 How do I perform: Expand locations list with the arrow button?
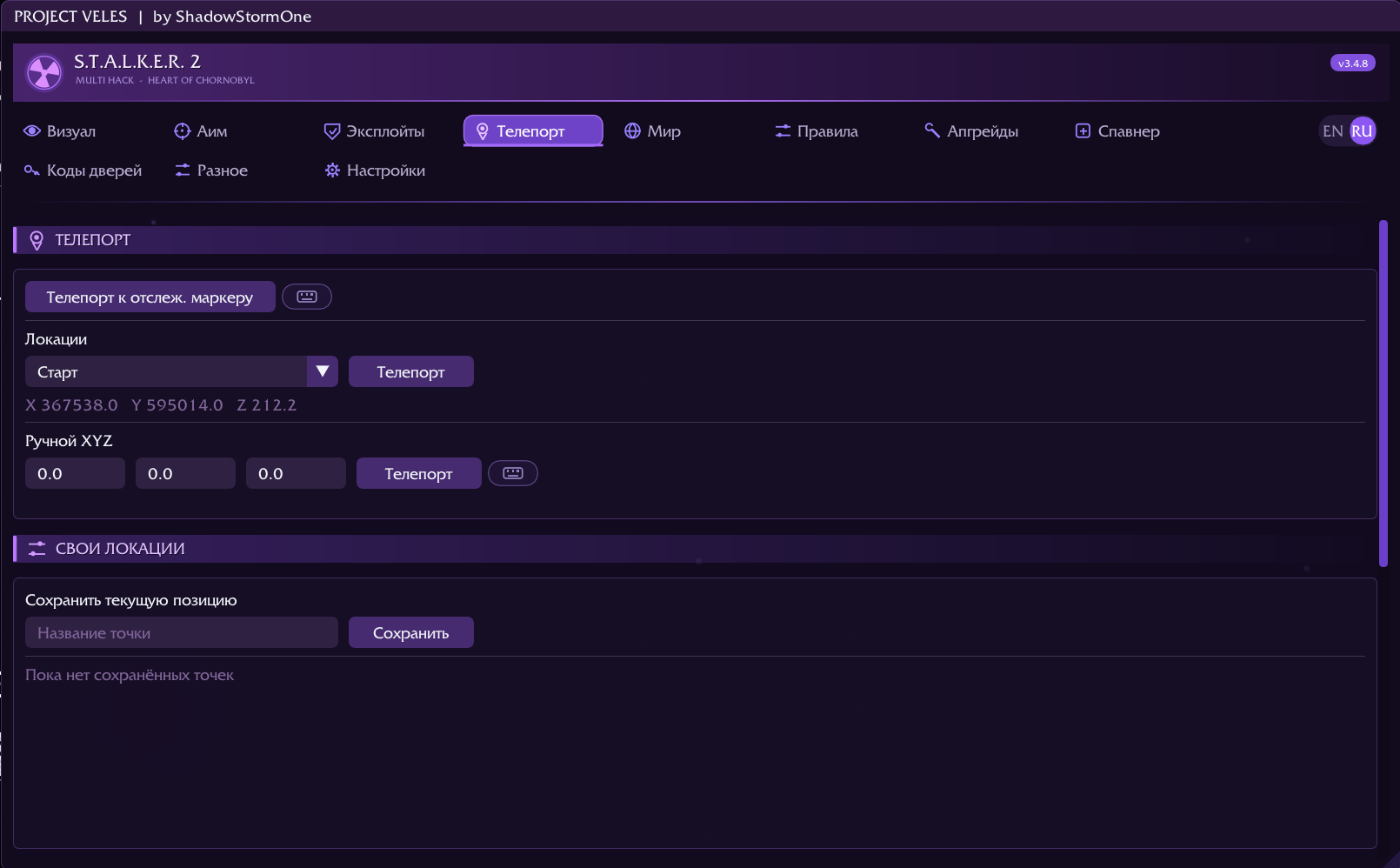click(323, 371)
